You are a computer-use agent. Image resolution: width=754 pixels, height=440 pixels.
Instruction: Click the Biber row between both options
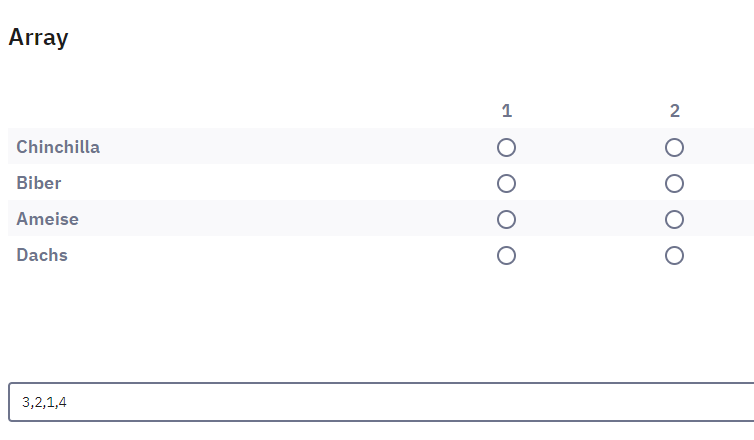pos(590,184)
